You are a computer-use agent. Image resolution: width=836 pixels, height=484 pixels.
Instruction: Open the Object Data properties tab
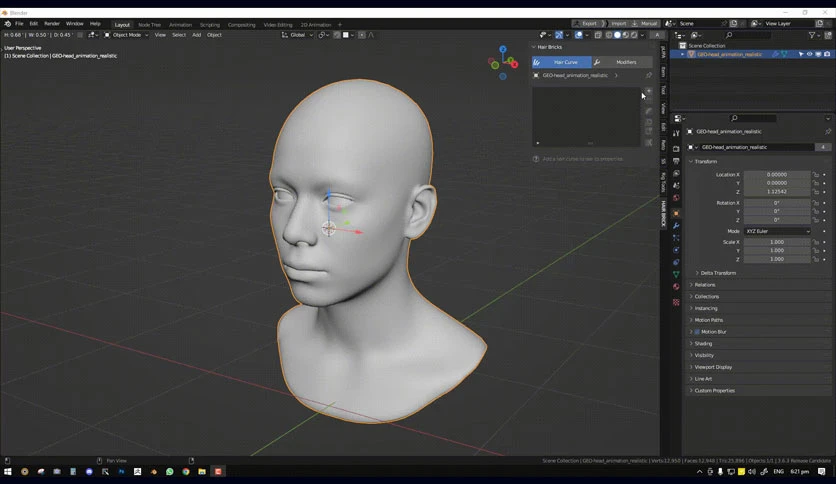[x=676, y=275]
